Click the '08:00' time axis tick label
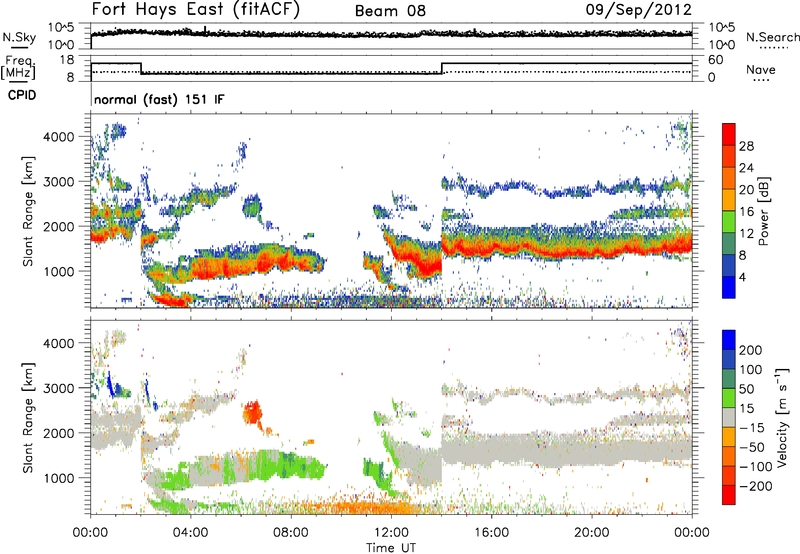 (291, 533)
